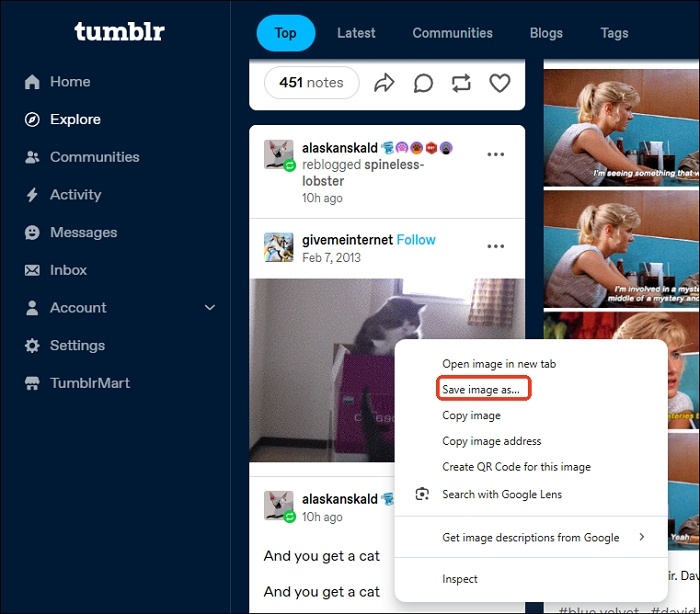The width and height of the screenshot is (700, 614).
Task: Open Settings with the gear icon
Action: click(65, 345)
